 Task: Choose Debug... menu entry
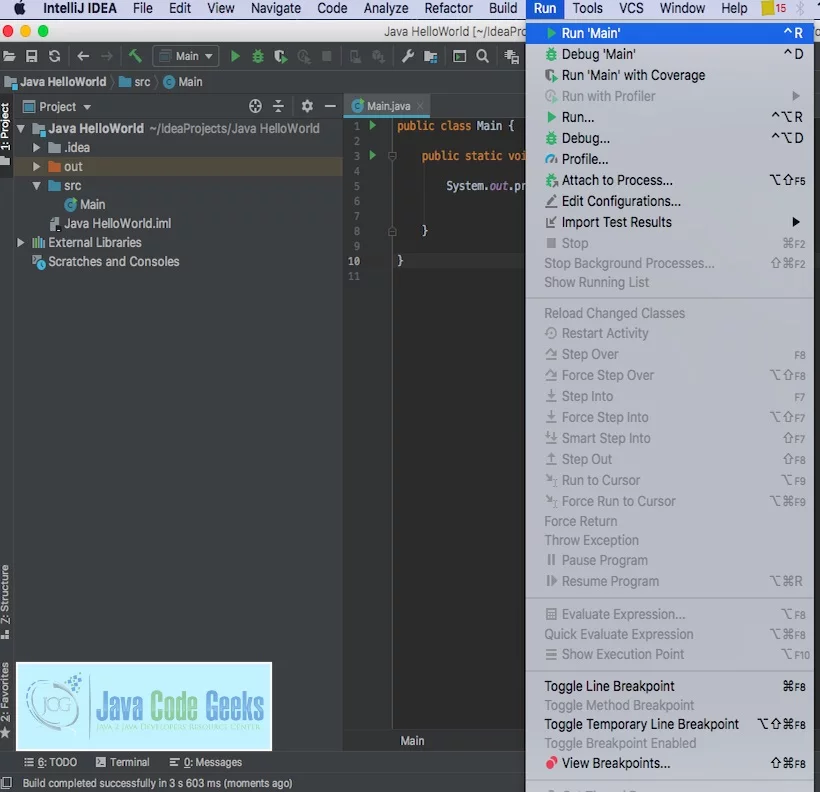pyautogui.click(x=669, y=138)
